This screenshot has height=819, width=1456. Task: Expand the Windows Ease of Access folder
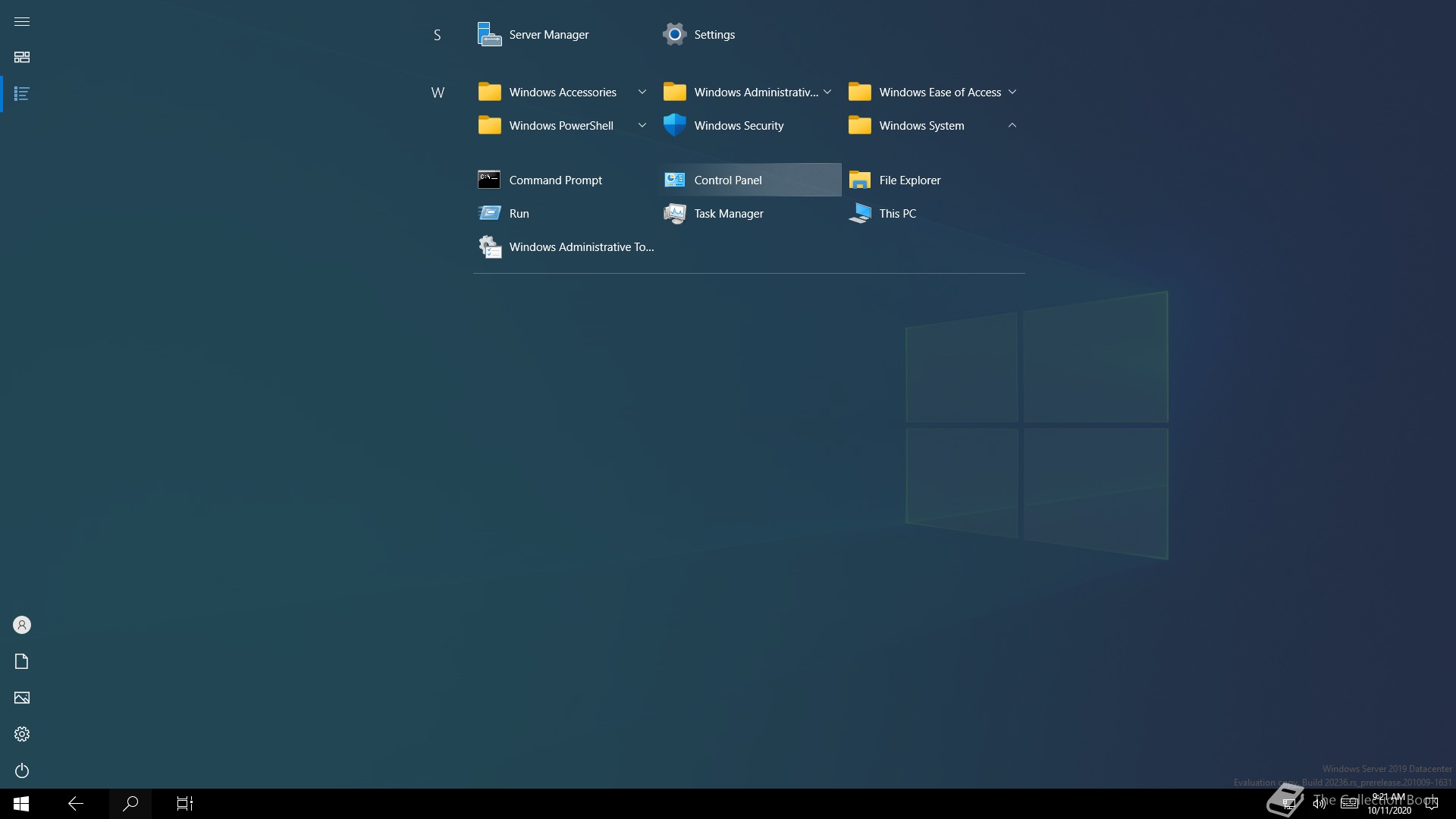[935, 93]
